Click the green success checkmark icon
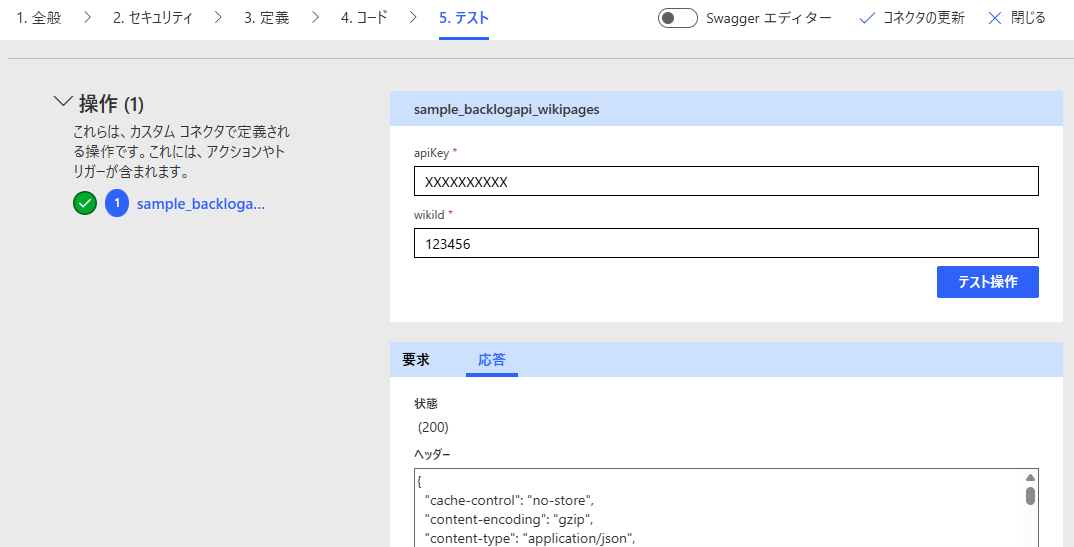 point(85,204)
